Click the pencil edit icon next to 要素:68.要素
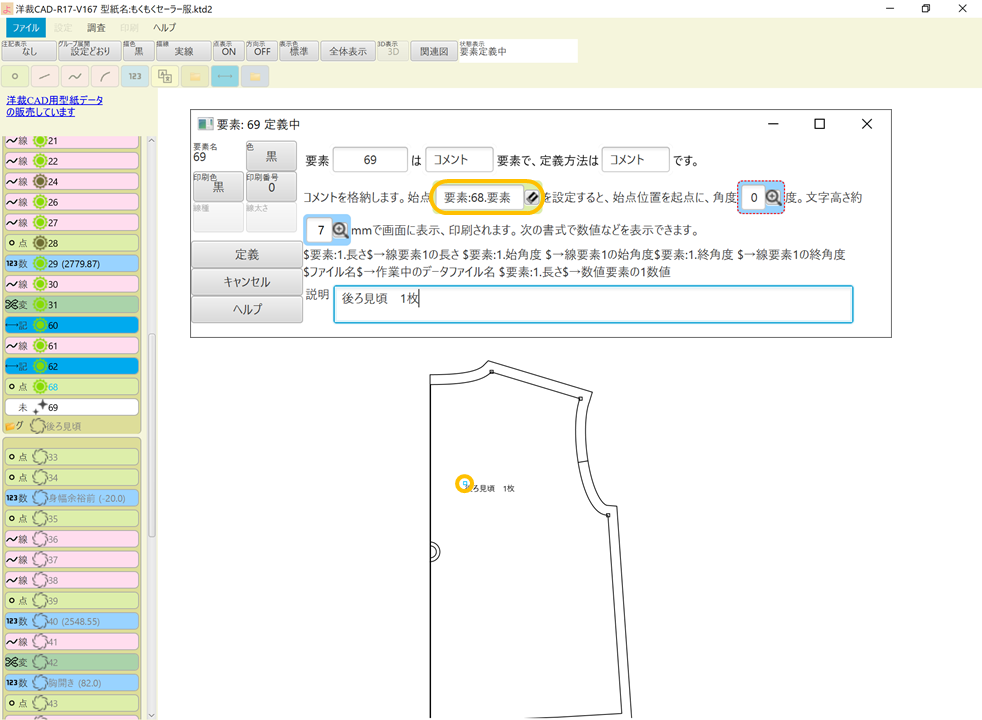The width and height of the screenshot is (982, 720). [534, 198]
